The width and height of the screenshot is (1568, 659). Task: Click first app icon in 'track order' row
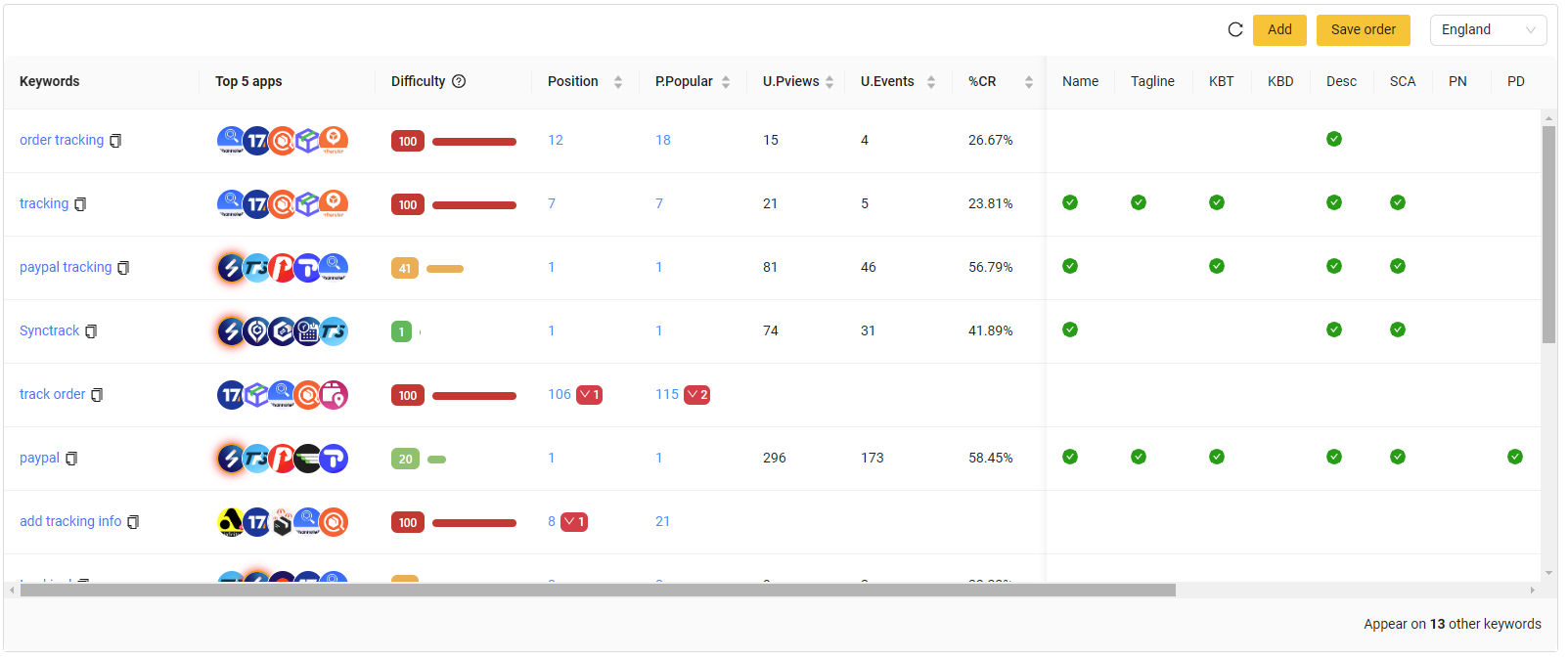[x=231, y=395]
